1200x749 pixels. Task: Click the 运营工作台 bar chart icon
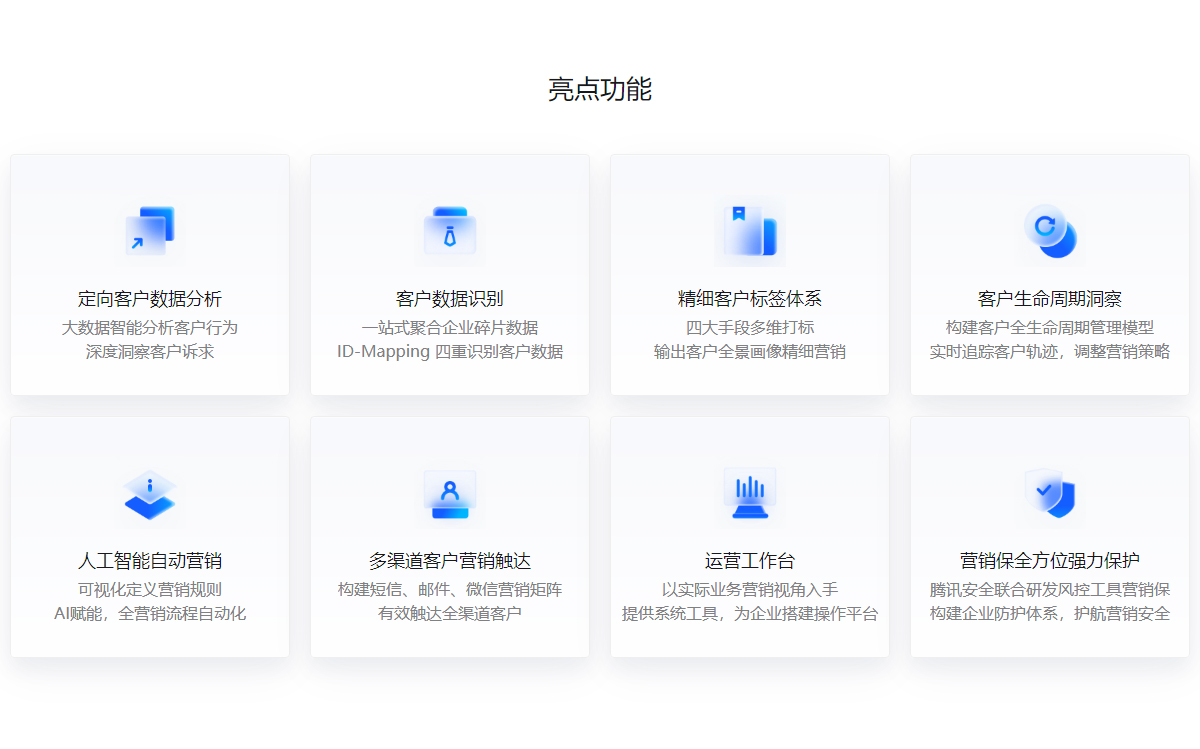[x=750, y=494]
